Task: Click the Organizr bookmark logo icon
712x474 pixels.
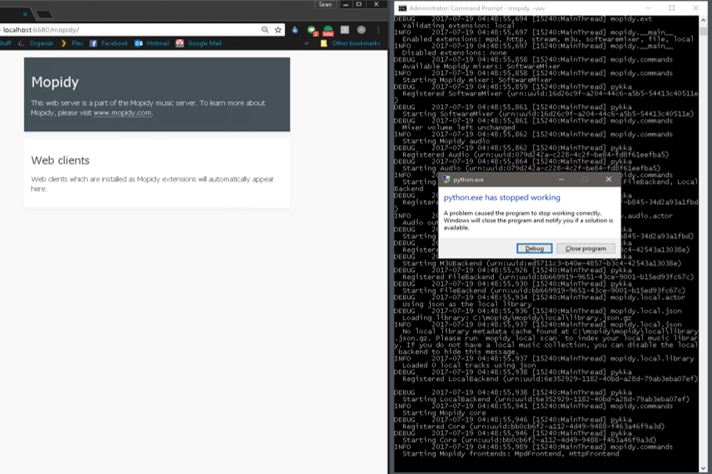Action: click(21, 43)
